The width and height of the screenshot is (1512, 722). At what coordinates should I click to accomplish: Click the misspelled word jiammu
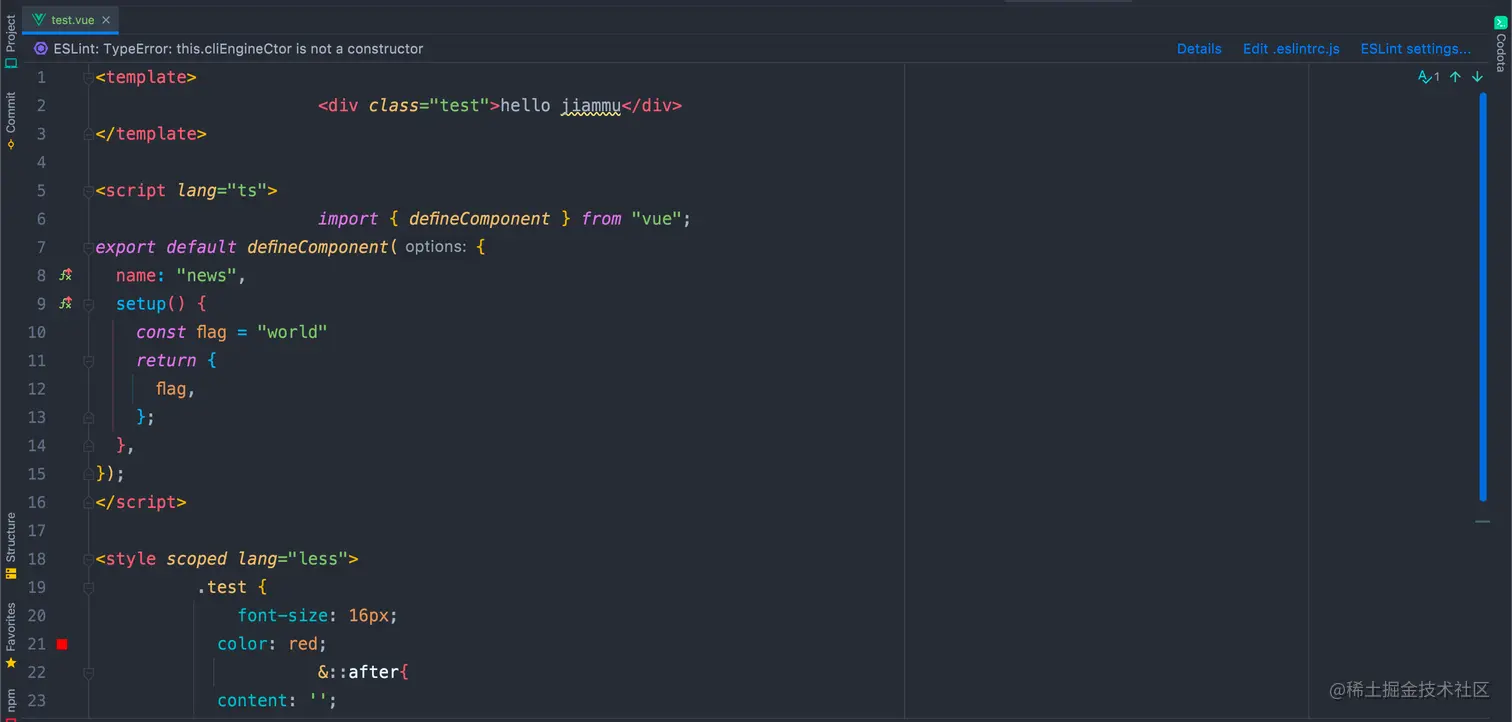(x=591, y=105)
